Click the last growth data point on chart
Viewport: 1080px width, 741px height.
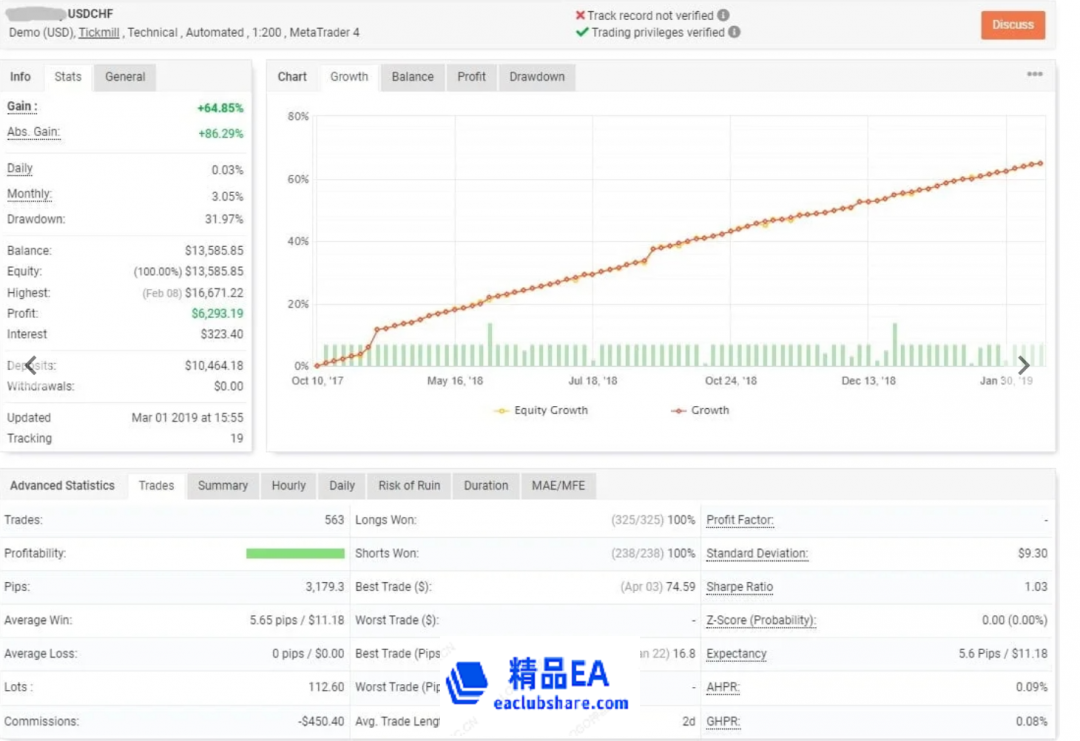(1041, 163)
